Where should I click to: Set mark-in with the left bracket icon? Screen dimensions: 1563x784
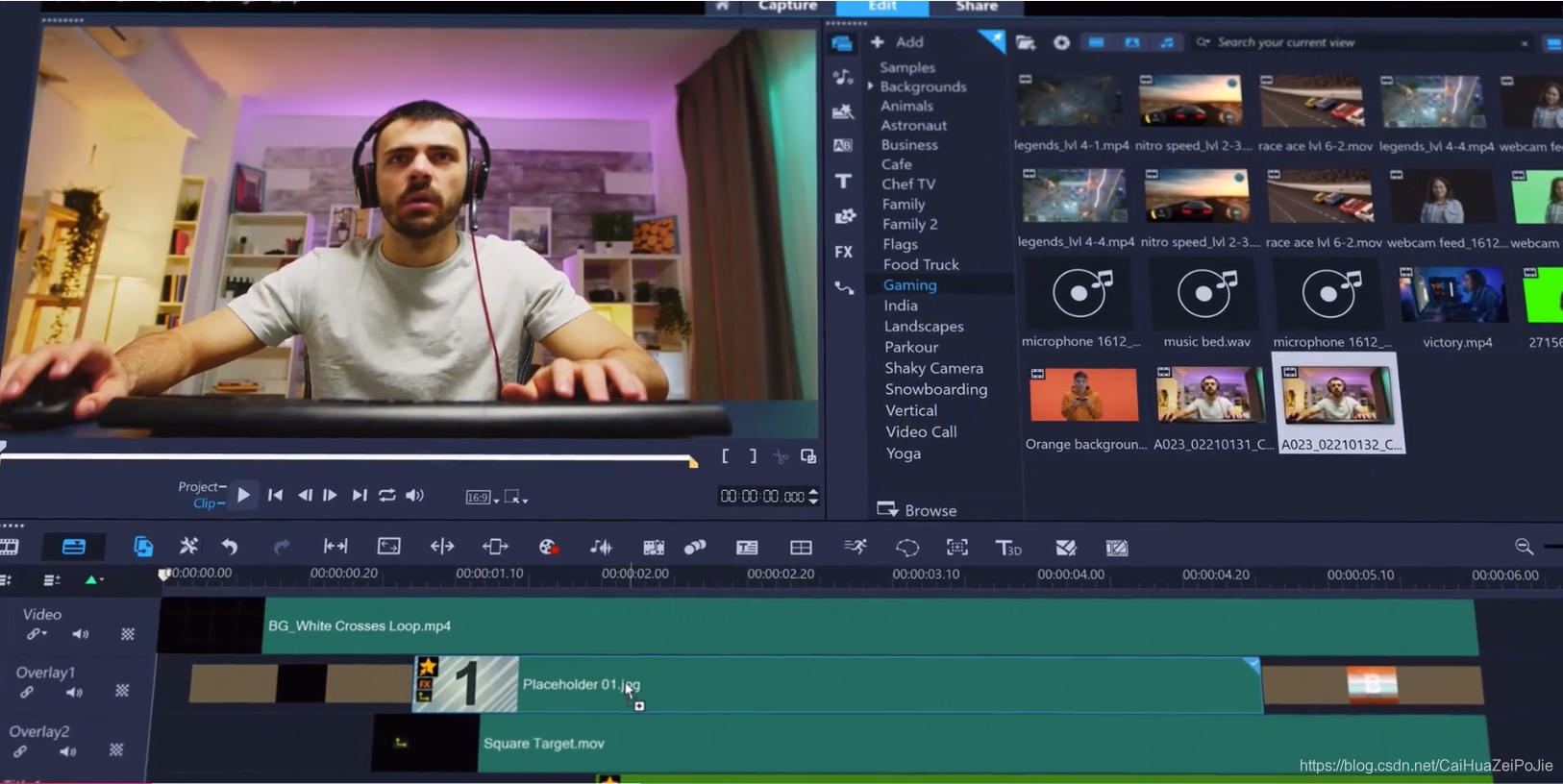pyautogui.click(x=725, y=456)
